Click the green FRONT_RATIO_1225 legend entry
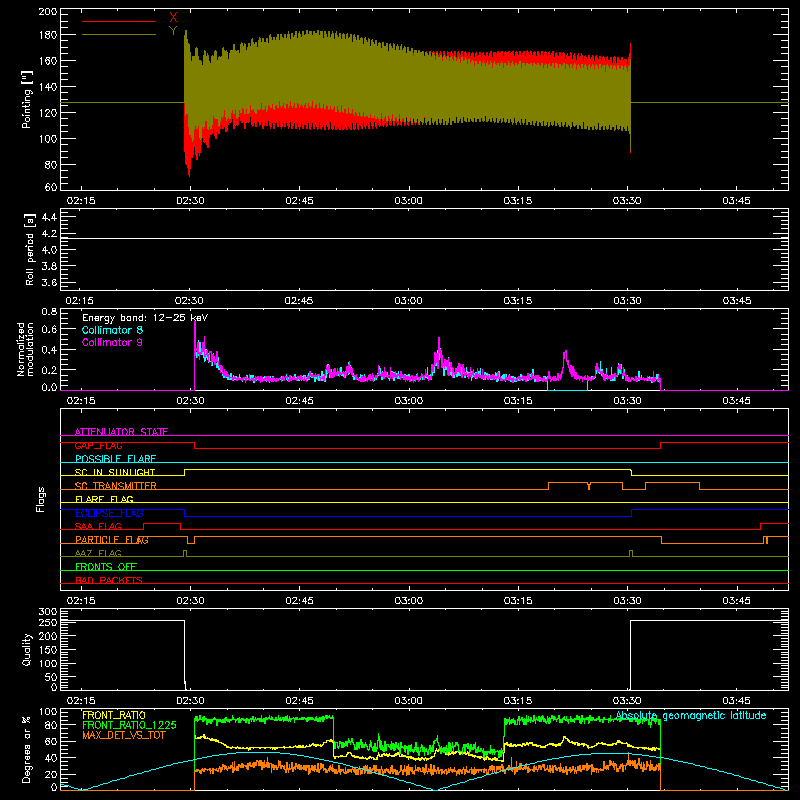The width and height of the screenshot is (800, 800). 129,725
